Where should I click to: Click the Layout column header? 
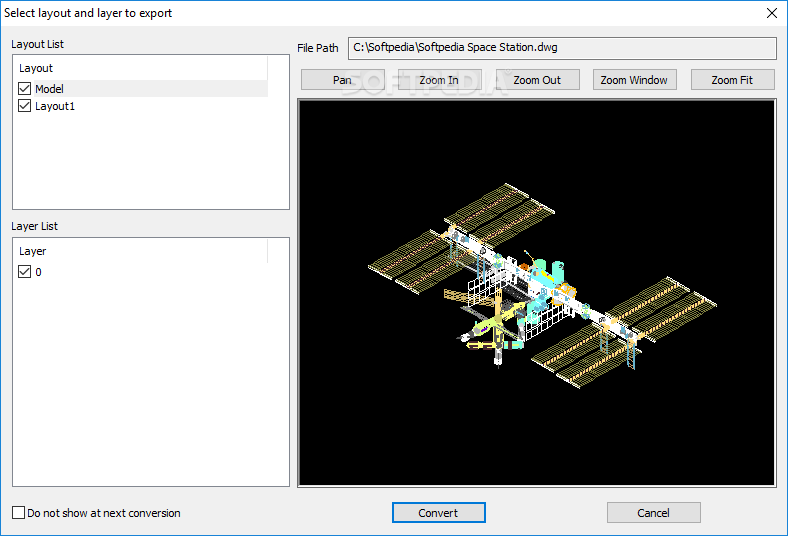coord(142,68)
